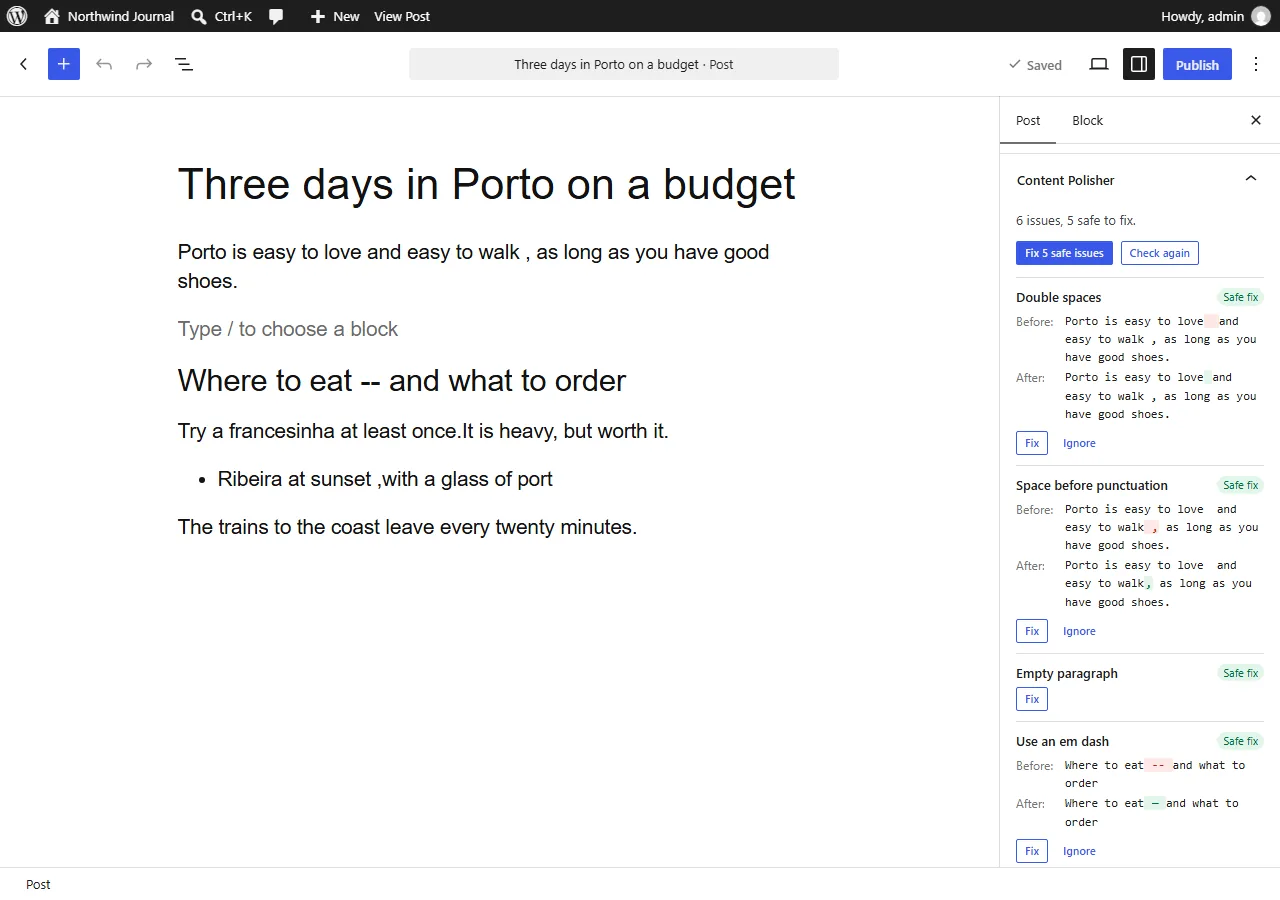Ignore the Space before punctuation issue
The image size is (1280, 900).
pyautogui.click(x=1079, y=631)
